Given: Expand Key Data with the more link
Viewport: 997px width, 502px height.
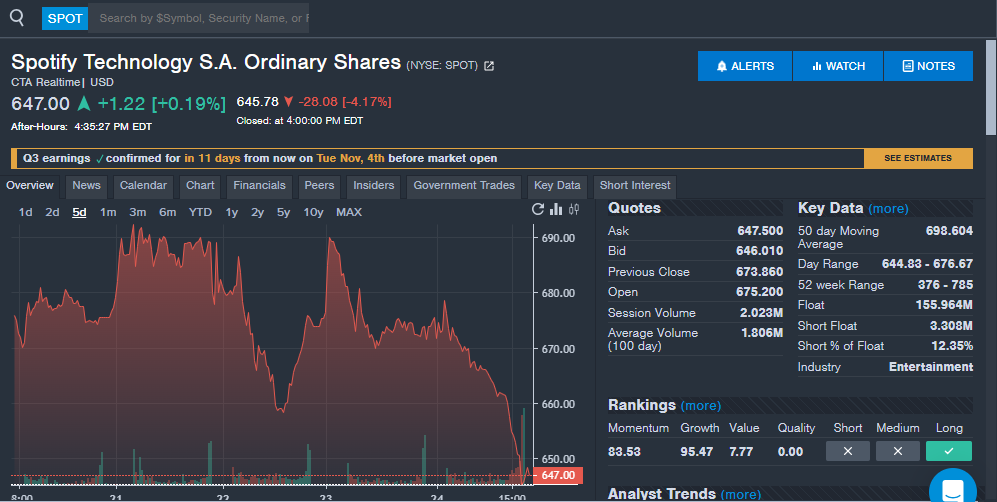Looking at the screenshot, I should pos(888,209).
